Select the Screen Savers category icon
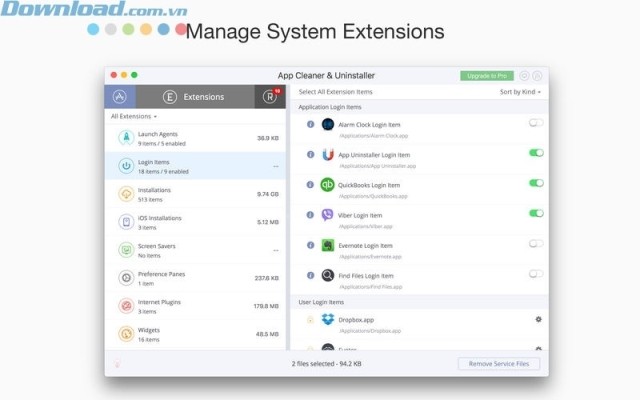Image resolution: width=640 pixels, height=400 pixels. [126, 250]
